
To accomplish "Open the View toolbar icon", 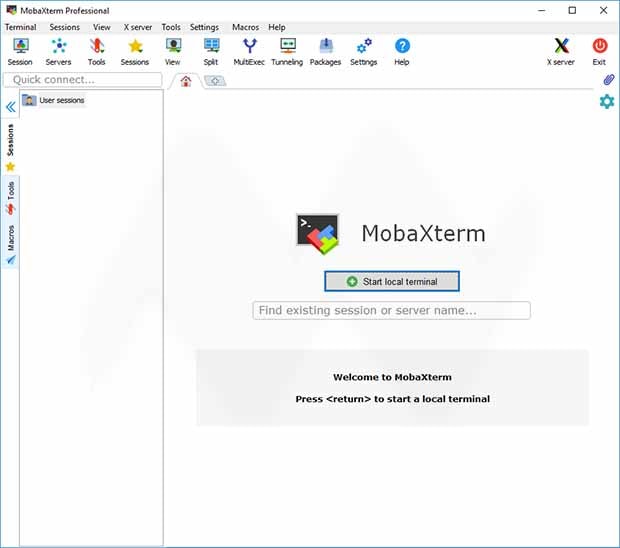I will (173, 52).
